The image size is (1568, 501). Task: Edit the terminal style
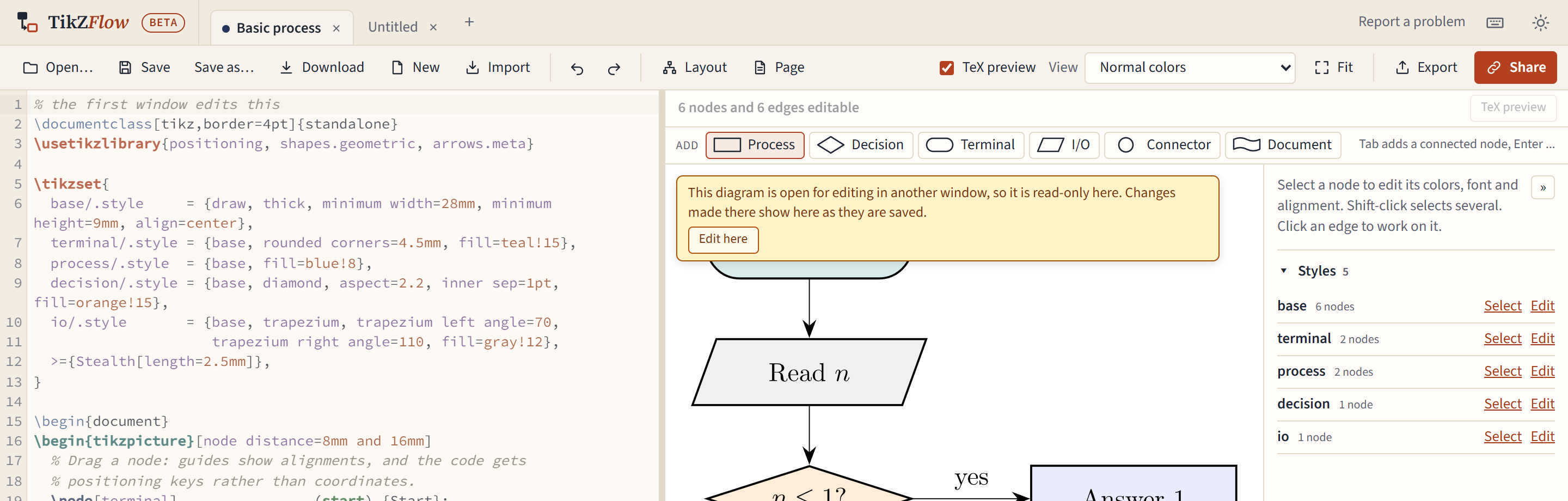pyautogui.click(x=1542, y=339)
